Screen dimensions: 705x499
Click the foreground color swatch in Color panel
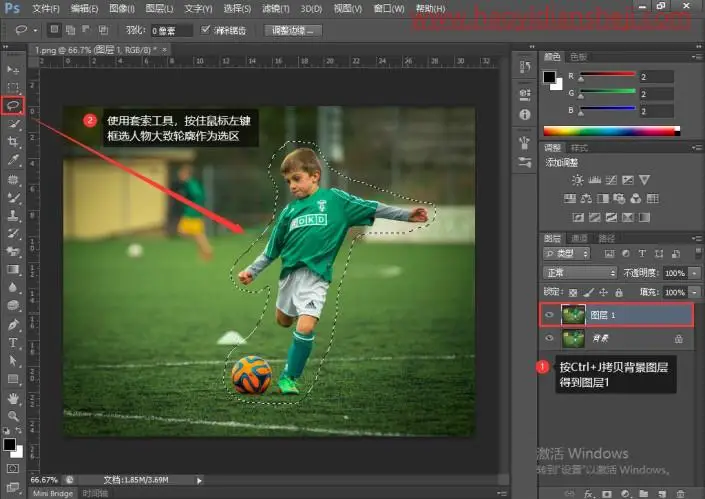549,77
